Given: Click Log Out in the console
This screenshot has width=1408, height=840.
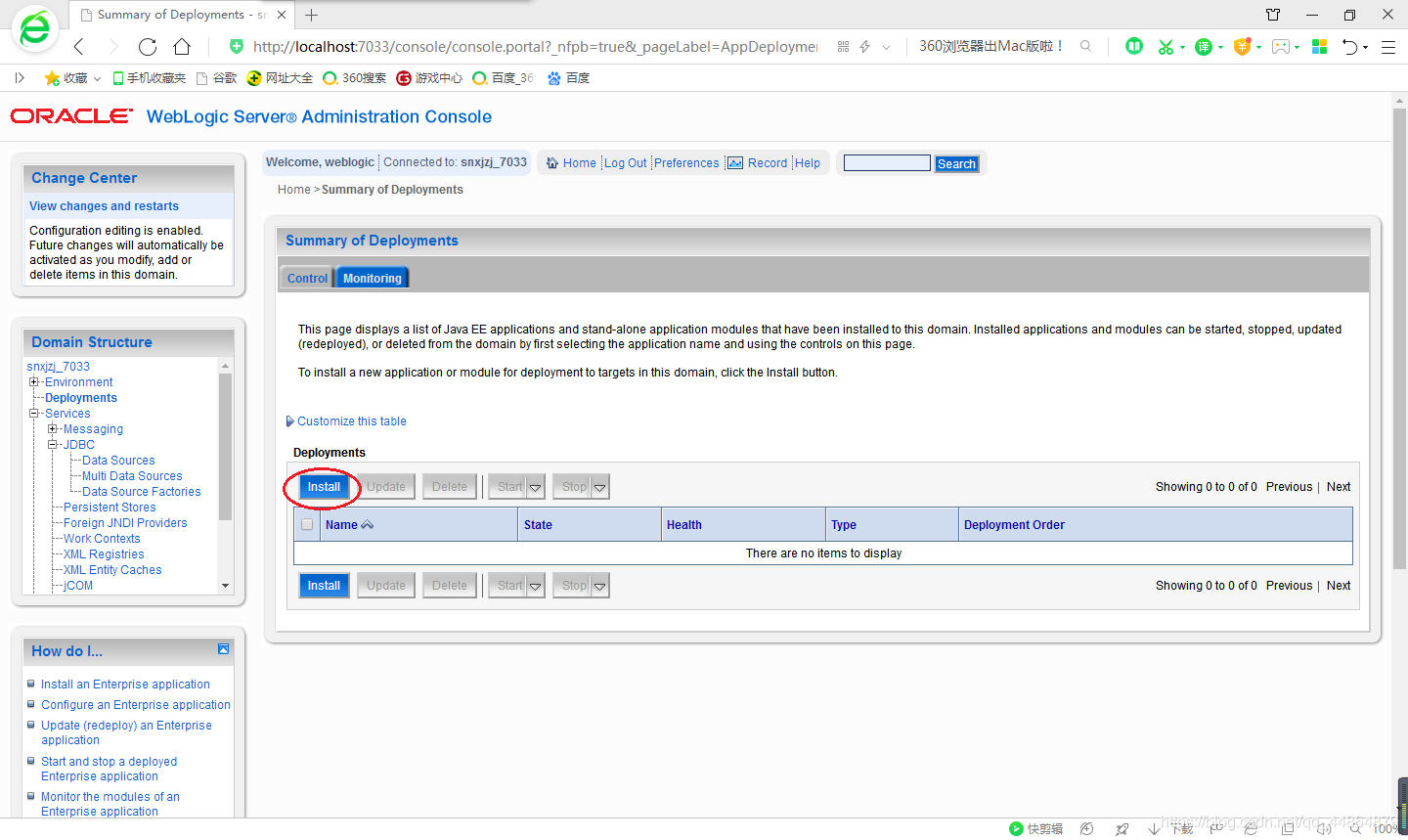Looking at the screenshot, I should [x=625, y=163].
